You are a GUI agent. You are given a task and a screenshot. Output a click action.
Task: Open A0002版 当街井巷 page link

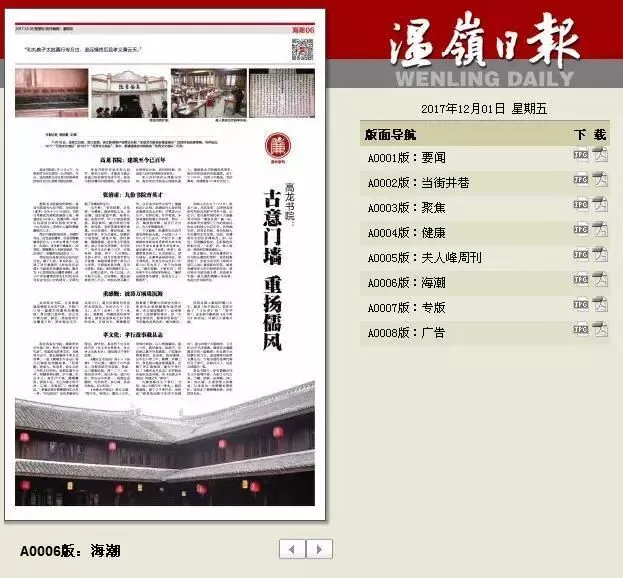tap(418, 182)
